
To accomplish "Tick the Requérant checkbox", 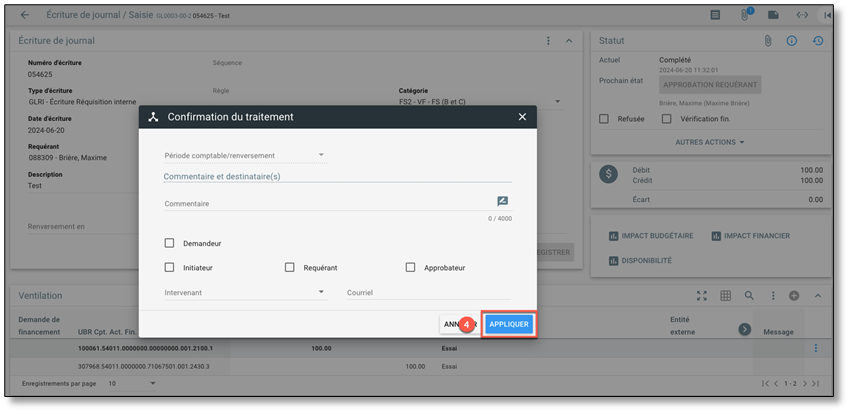I will [290, 268].
